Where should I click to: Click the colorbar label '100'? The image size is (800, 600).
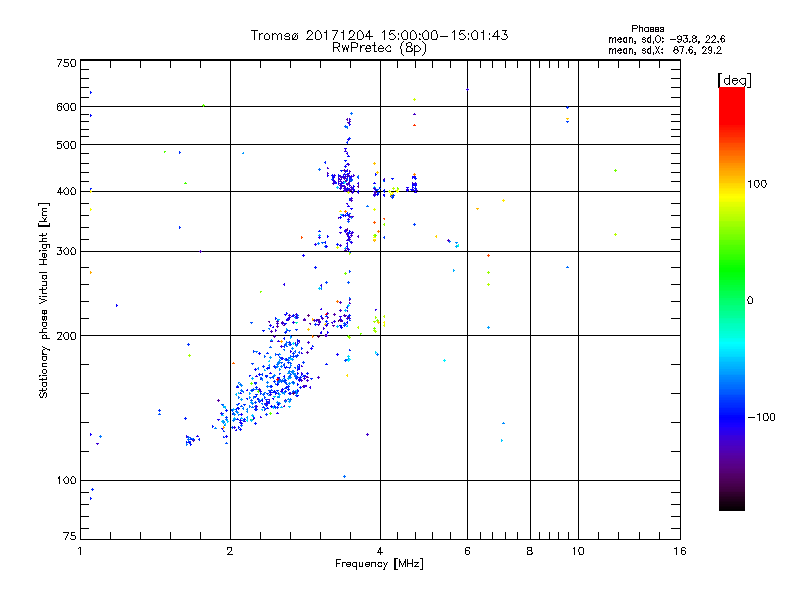pyautogui.click(x=757, y=184)
